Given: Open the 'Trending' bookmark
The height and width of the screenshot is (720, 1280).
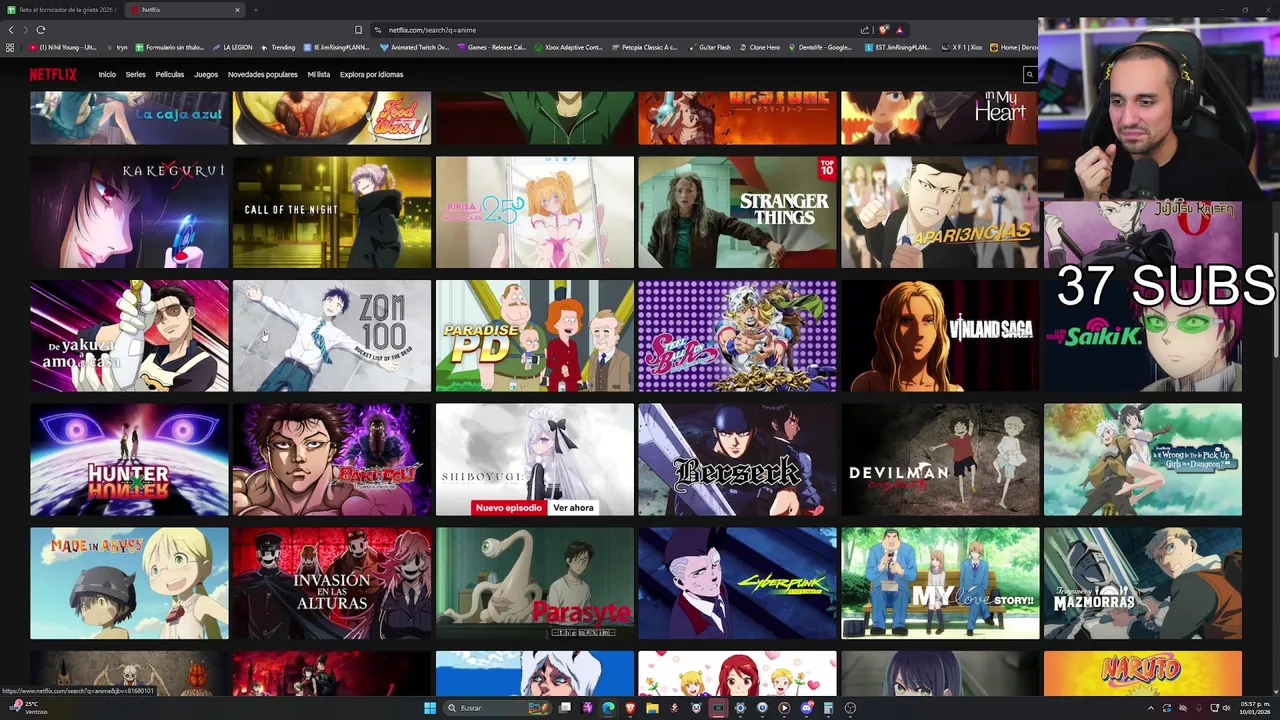Looking at the screenshot, I should 278,47.
